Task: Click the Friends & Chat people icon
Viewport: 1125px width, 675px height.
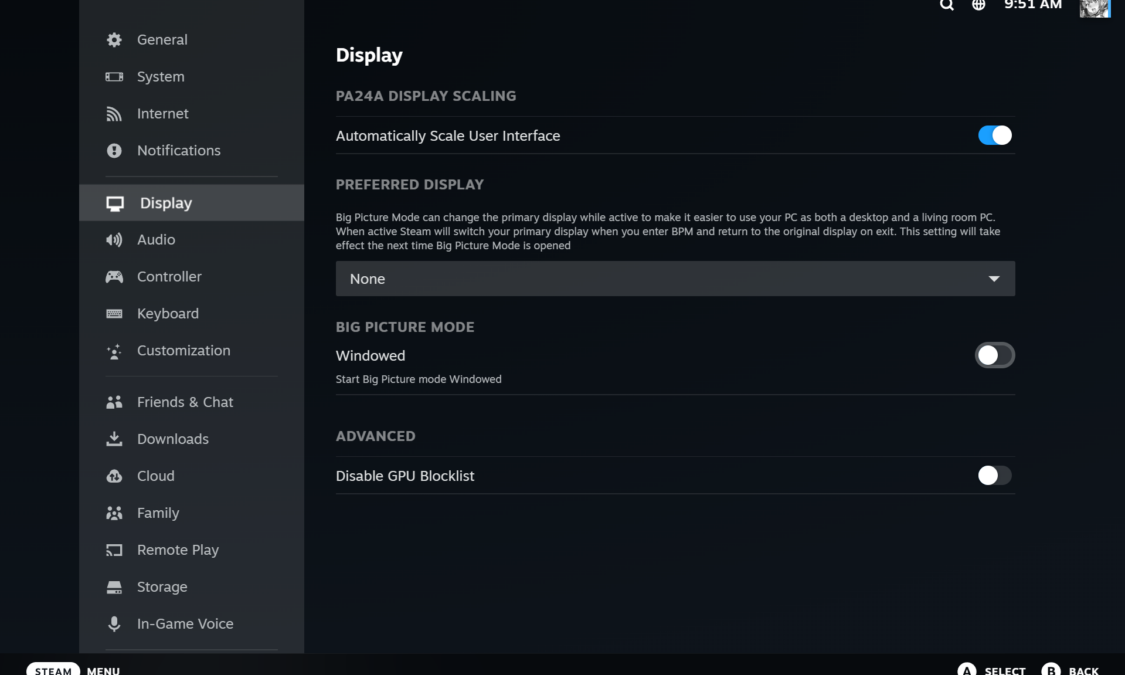Action: point(114,402)
